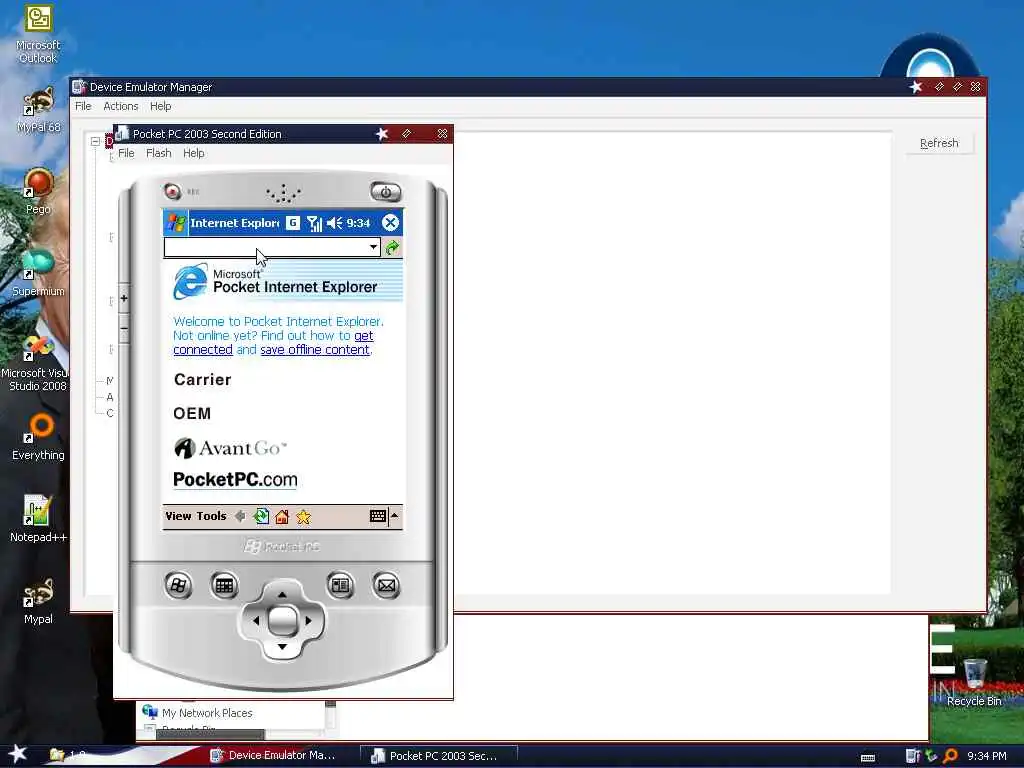This screenshot has width=1024, height=768.
Task: Tap the 9:34 clock on device
Action: [x=359, y=223]
